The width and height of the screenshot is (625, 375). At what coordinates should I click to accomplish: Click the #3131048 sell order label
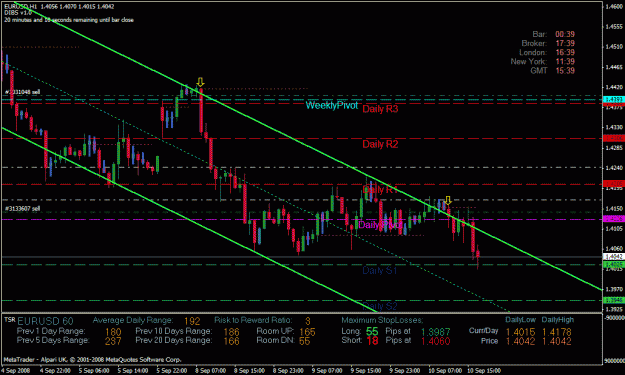(x=22, y=92)
